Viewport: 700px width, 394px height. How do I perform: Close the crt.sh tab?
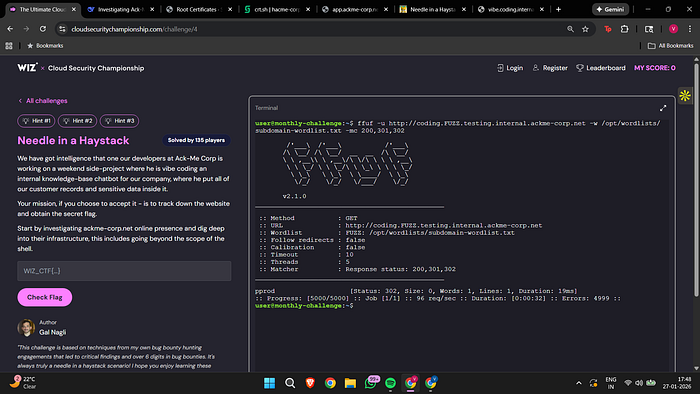point(308,9)
